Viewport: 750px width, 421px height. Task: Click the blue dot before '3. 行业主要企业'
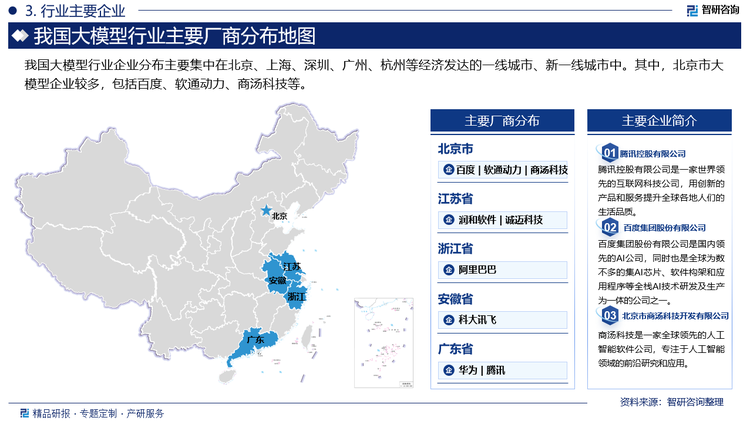pos(12,11)
